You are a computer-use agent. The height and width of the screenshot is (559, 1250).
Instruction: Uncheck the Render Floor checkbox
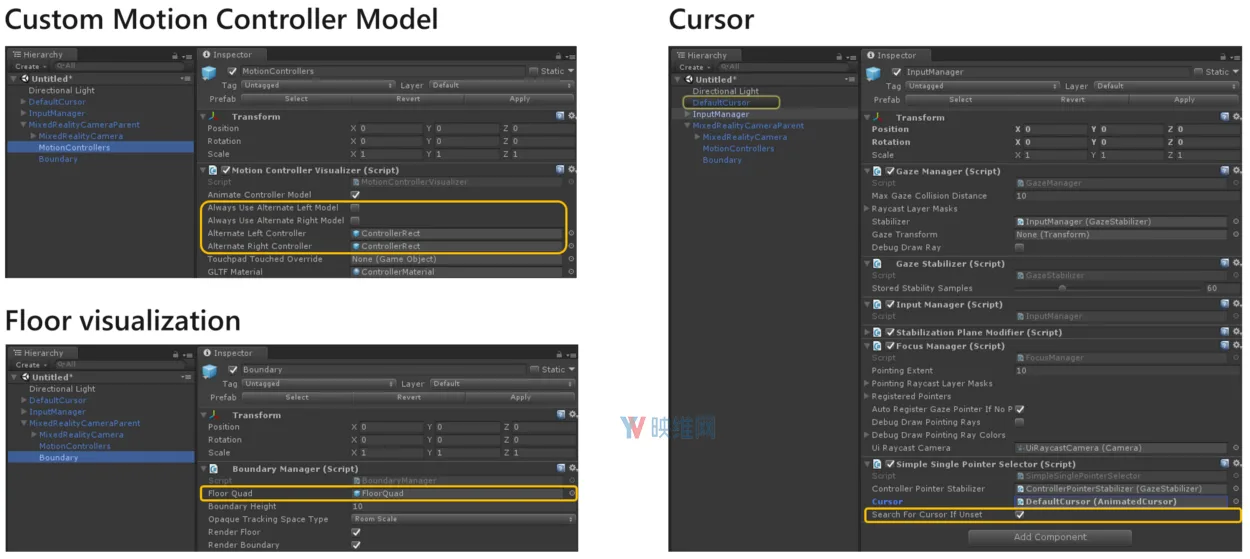click(355, 532)
